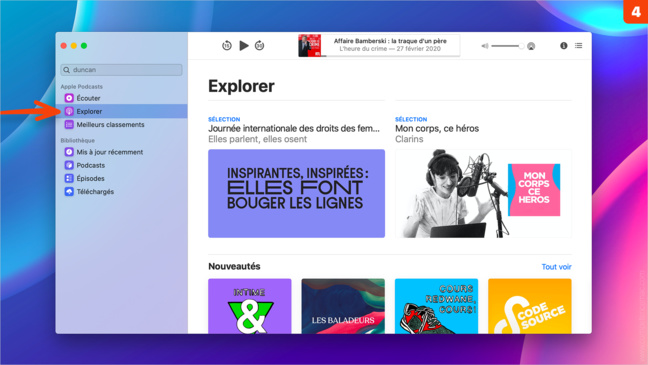Click the playback progress bar under title
Screen dimensions: 648x365
pos(391,56)
